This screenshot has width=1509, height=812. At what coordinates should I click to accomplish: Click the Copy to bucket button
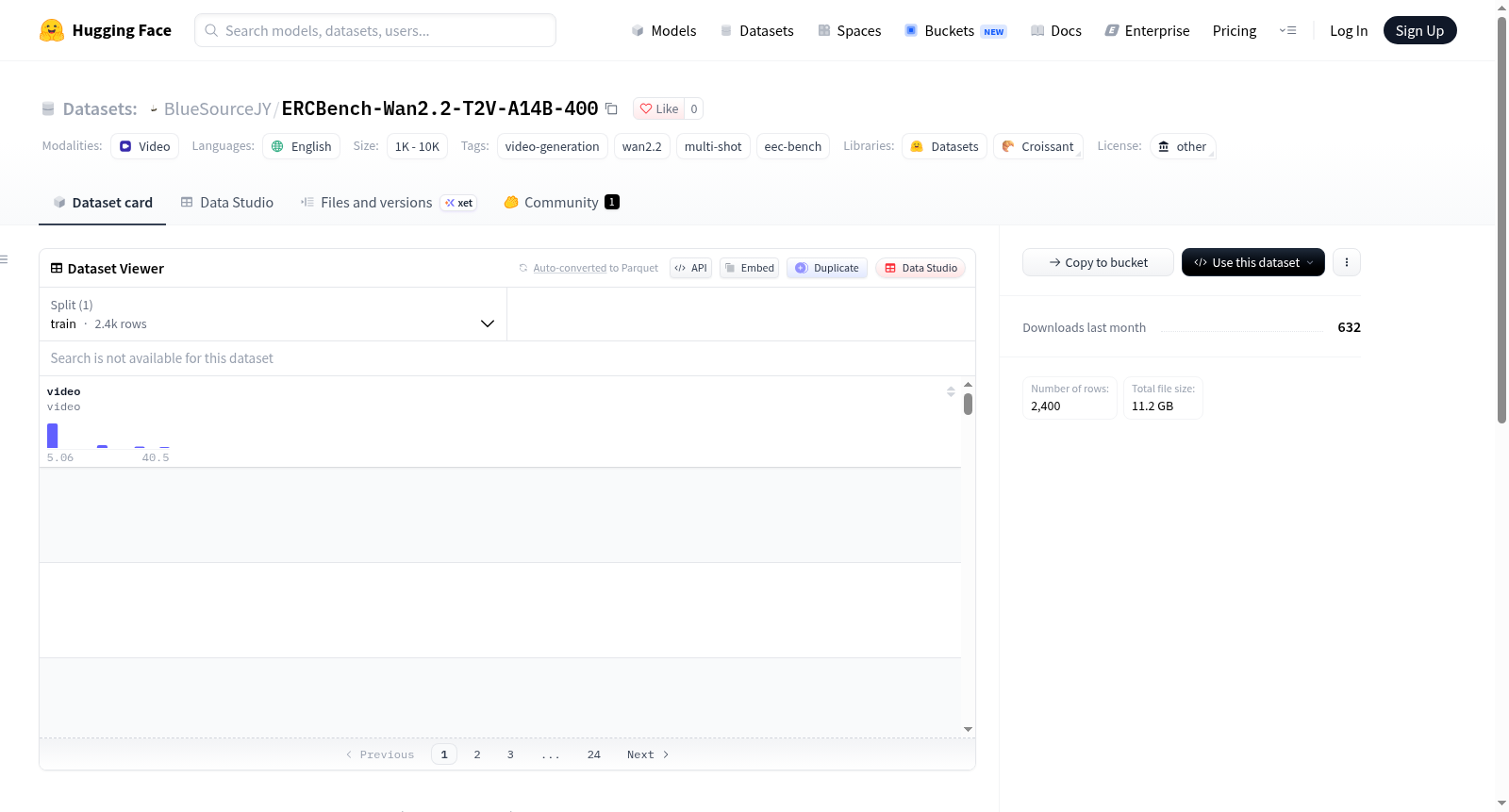pos(1098,262)
